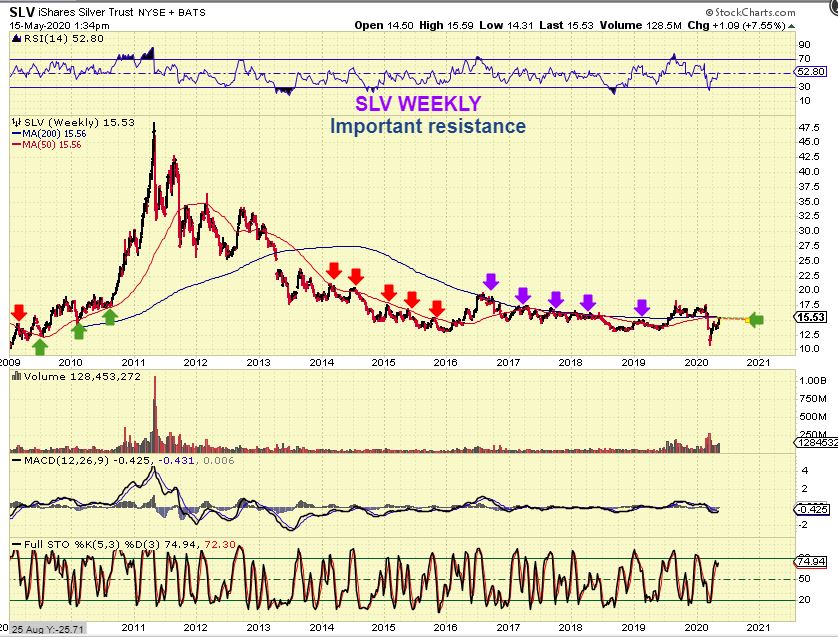Click the Last 15.53 quote in the header
The height and width of the screenshot is (637, 838).
coord(567,26)
